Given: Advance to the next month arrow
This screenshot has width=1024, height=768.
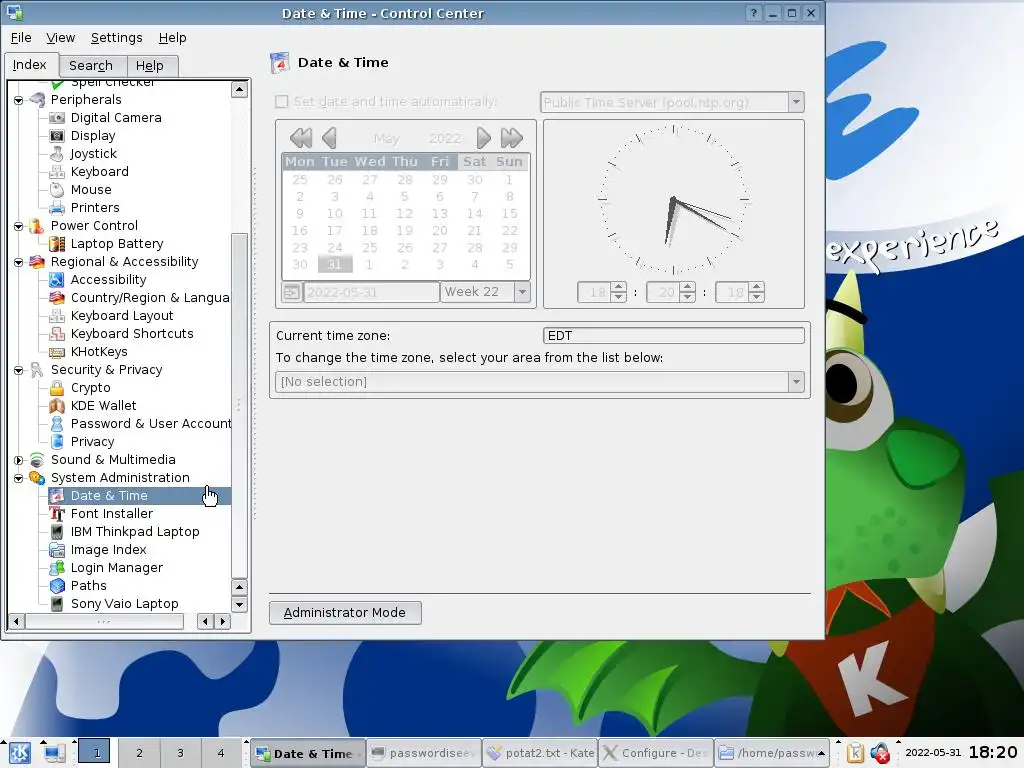Looking at the screenshot, I should tap(483, 138).
